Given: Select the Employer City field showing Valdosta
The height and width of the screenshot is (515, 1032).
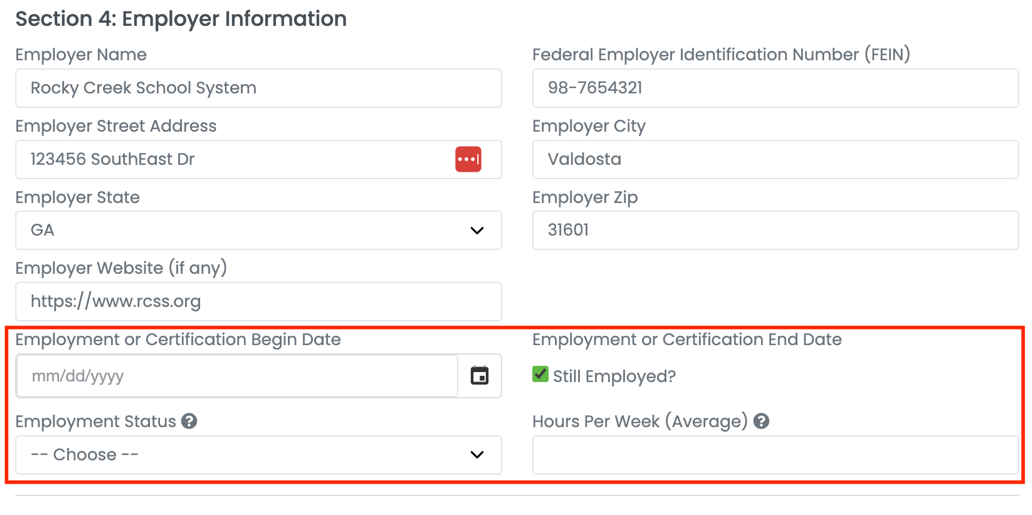Looking at the screenshot, I should pos(774,159).
